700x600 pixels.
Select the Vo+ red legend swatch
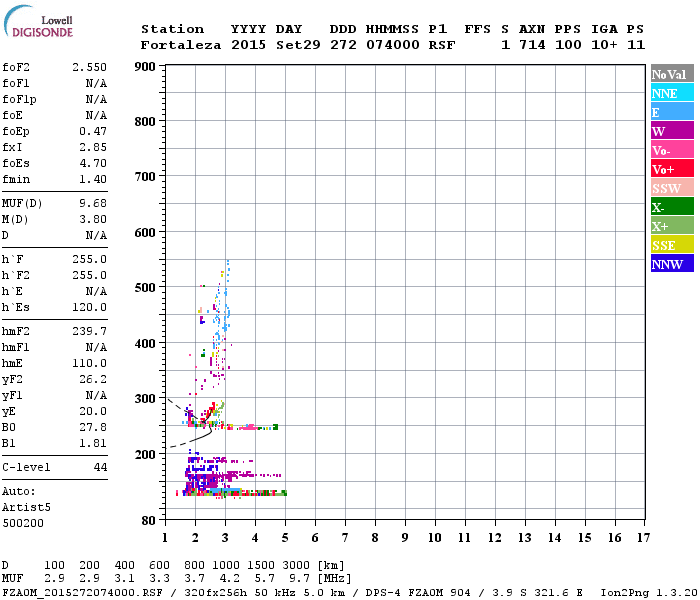click(672, 169)
